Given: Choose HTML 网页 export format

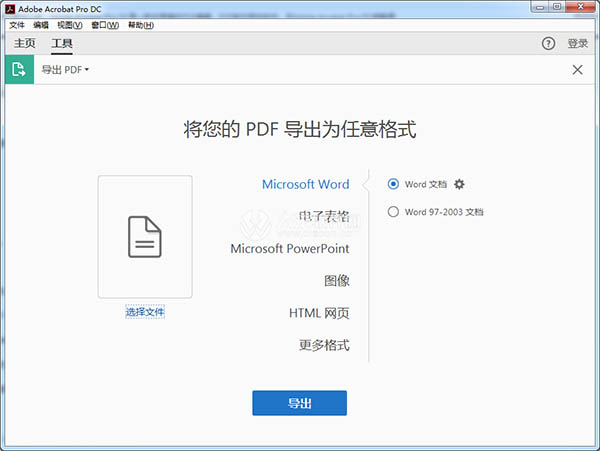Looking at the screenshot, I should point(319,313).
